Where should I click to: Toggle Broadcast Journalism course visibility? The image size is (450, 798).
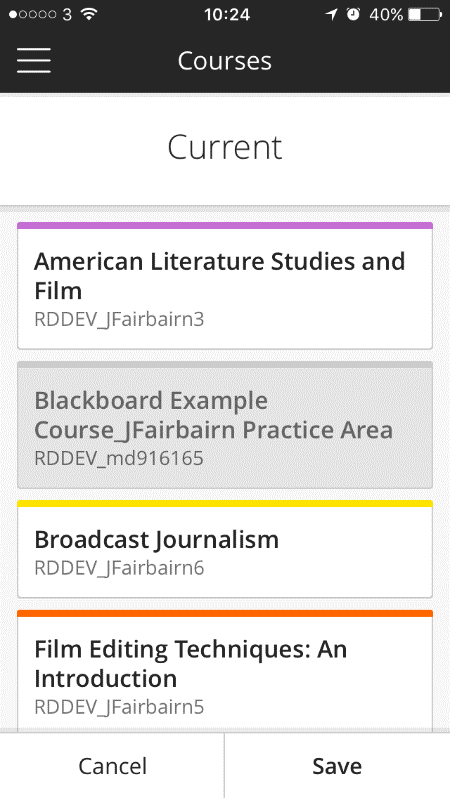(225, 549)
